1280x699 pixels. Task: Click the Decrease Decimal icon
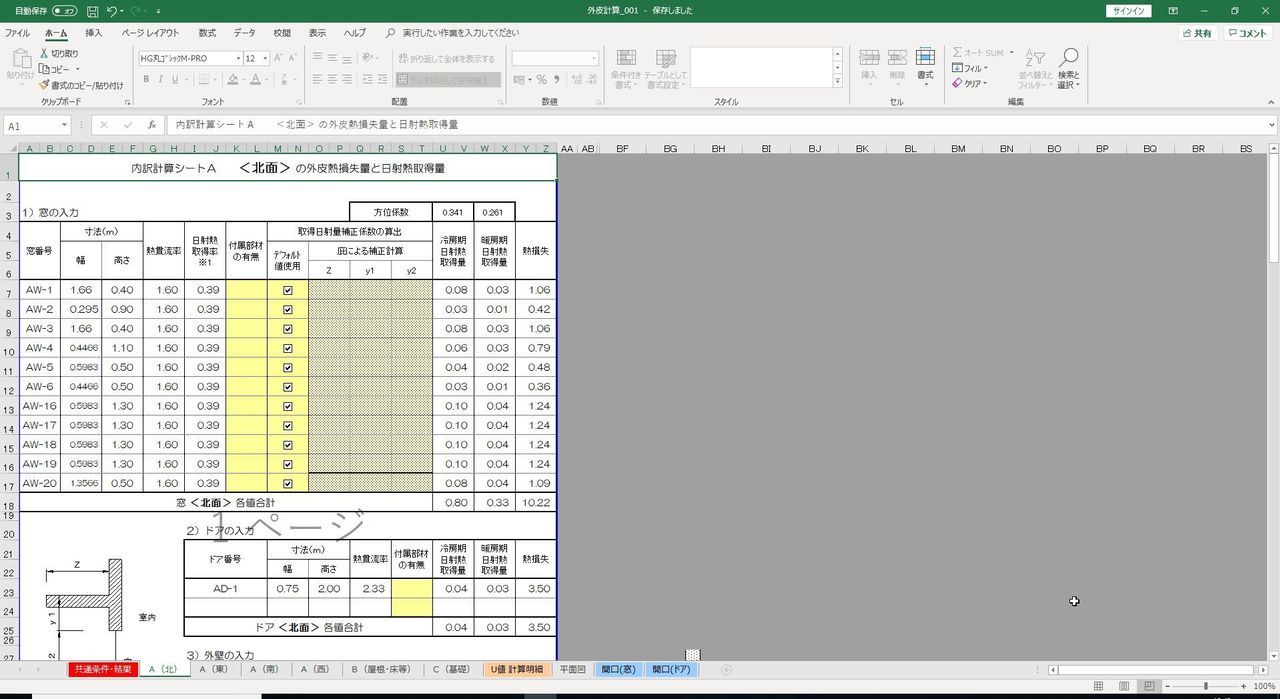coord(591,79)
